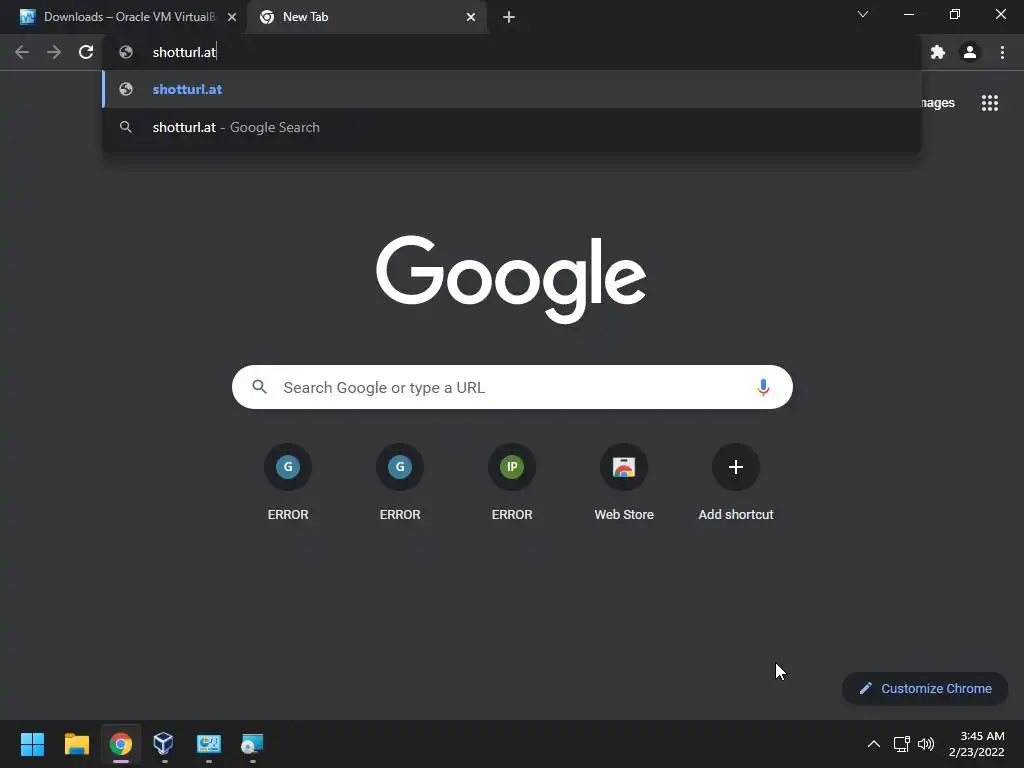
Task: Switch to the New Tab tab
Action: pyautogui.click(x=367, y=17)
